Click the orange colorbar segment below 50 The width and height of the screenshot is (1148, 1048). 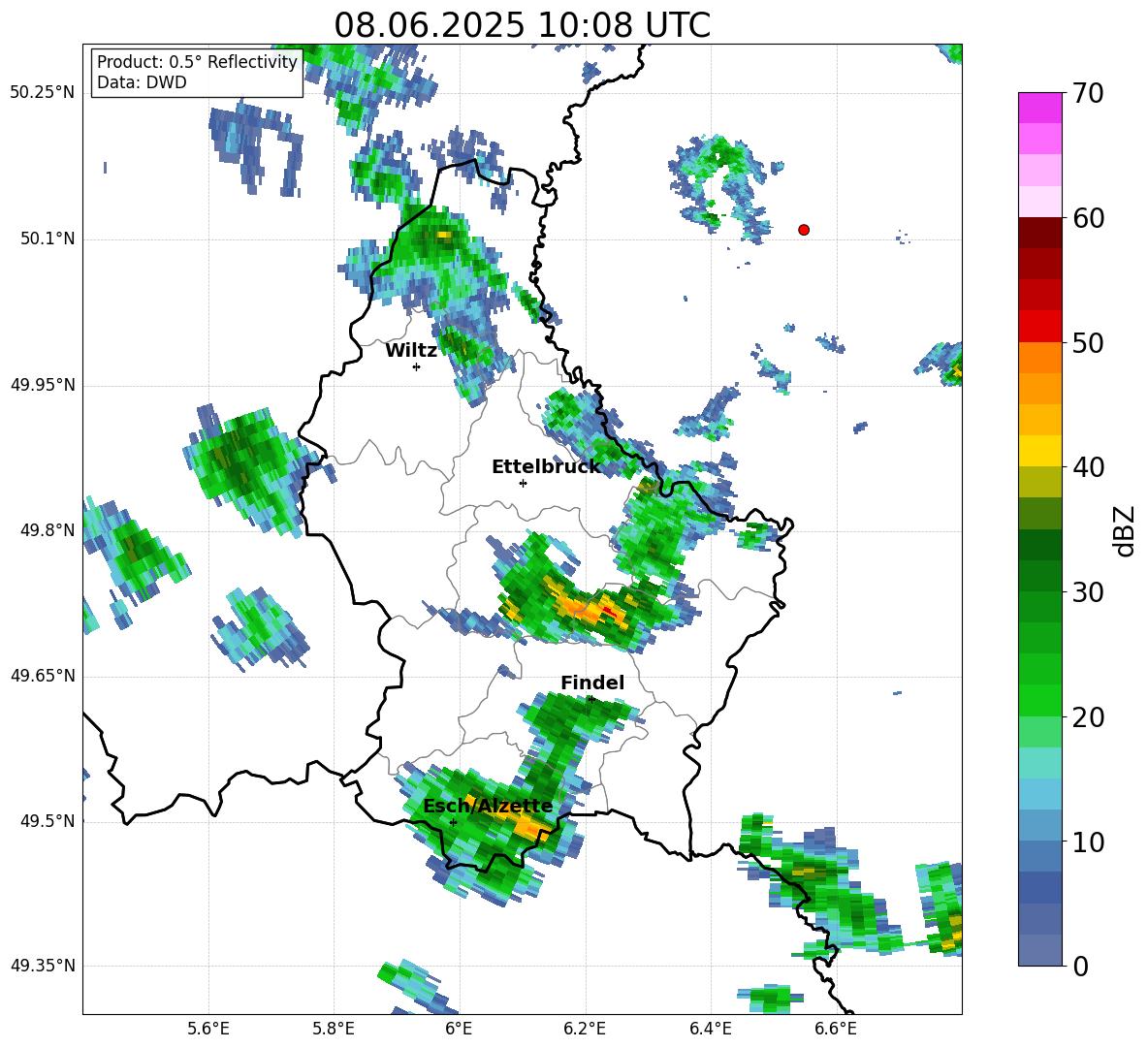[x=1039, y=358]
